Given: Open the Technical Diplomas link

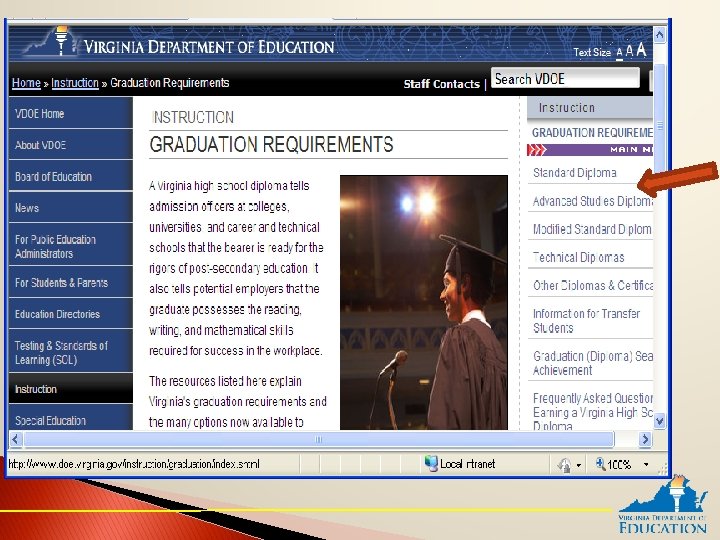Looking at the screenshot, I should coord(579,257).
